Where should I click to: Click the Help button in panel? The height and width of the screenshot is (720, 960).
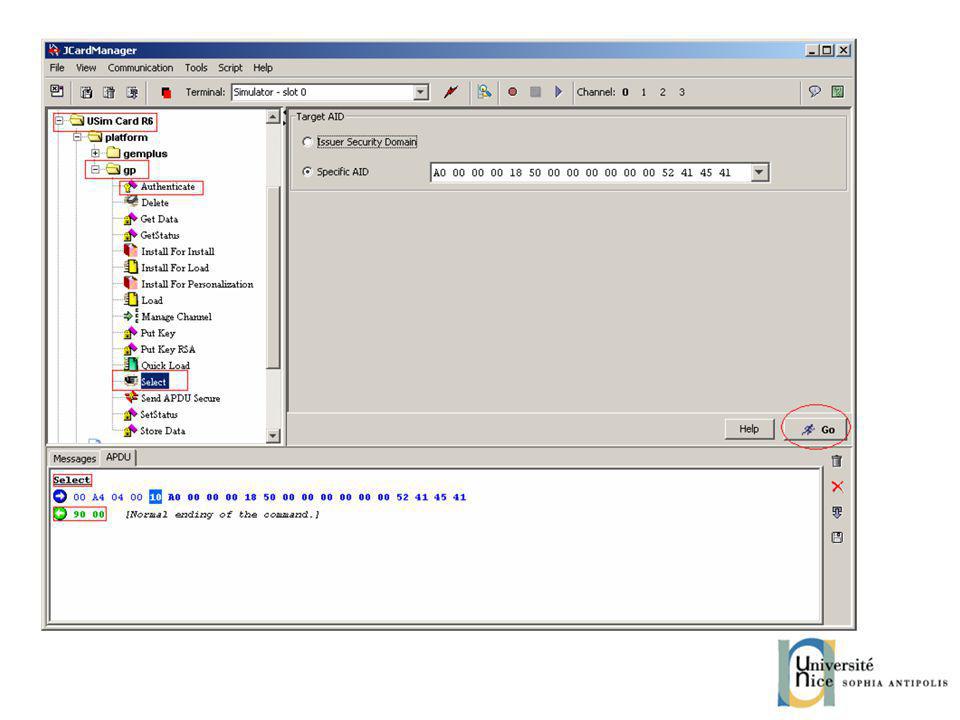click(x=749, y=429)
